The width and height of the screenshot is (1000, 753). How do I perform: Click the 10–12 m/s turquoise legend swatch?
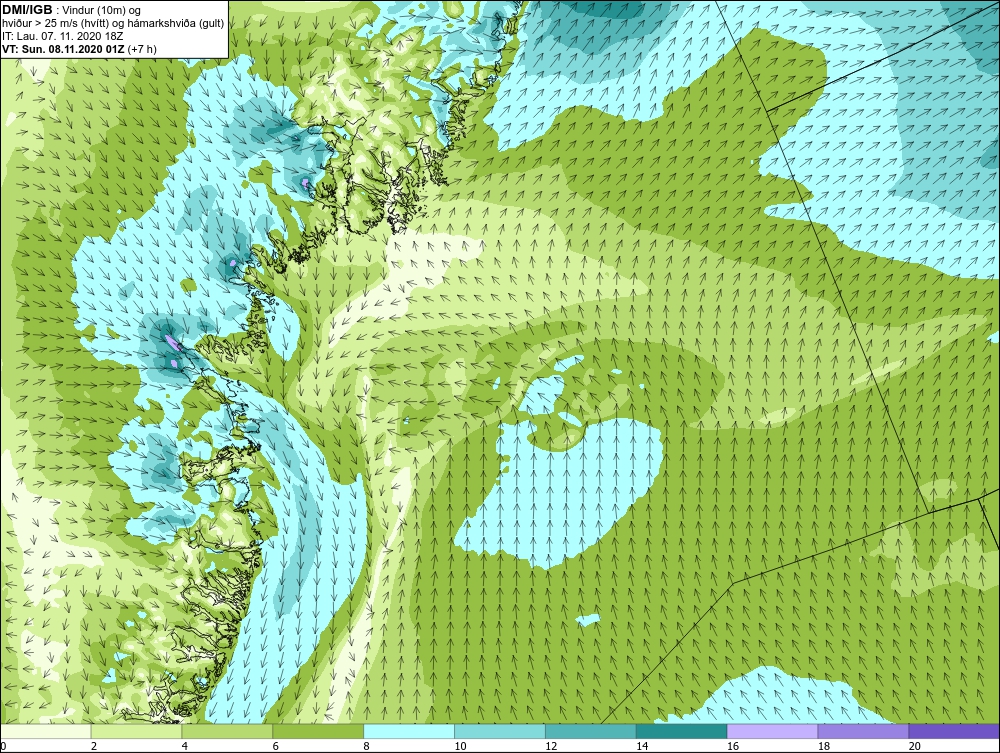tap(500, 731)
